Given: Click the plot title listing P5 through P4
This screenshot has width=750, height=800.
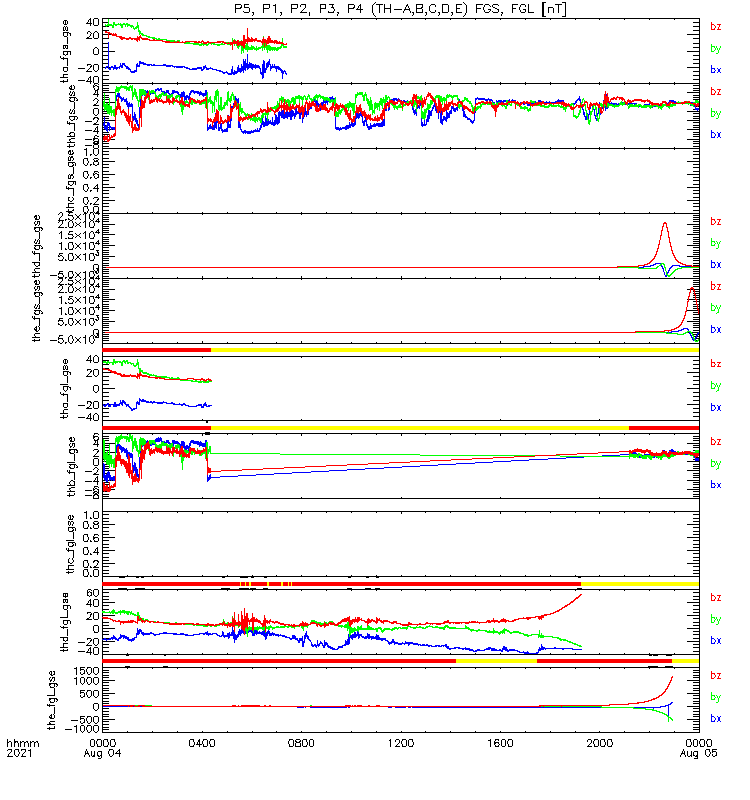Looking at the screenshot, I should coord(400,9).
